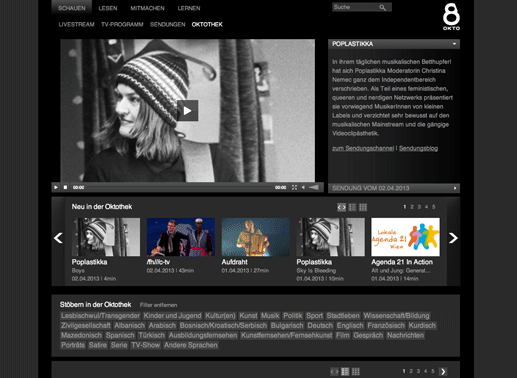517x378 pixels.
Task: Seek using the video progress bar
Action: click(180, 188)
